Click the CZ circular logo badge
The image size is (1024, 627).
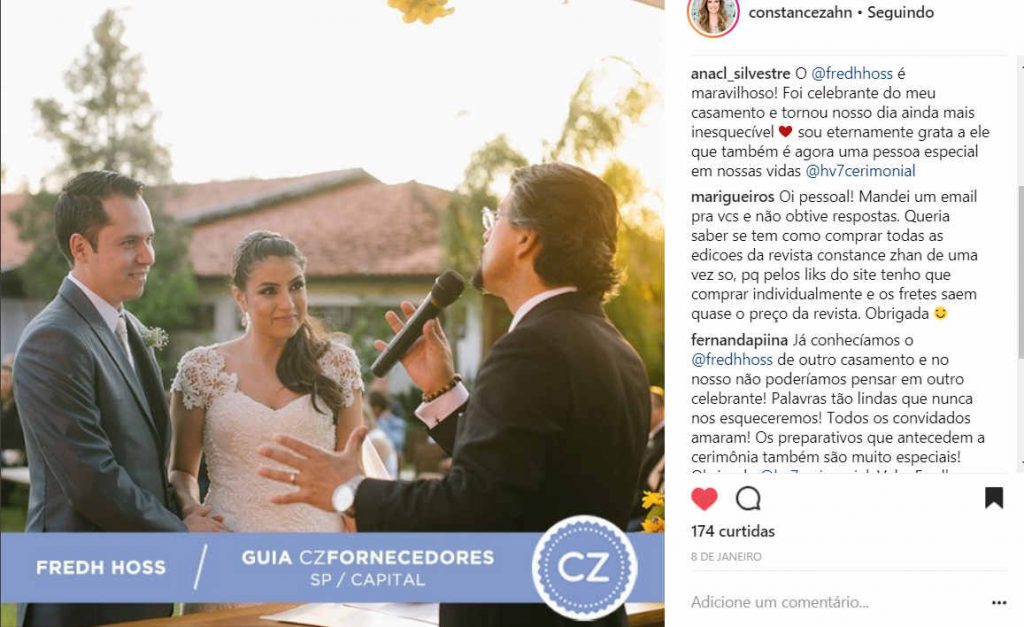coord(584,568)
